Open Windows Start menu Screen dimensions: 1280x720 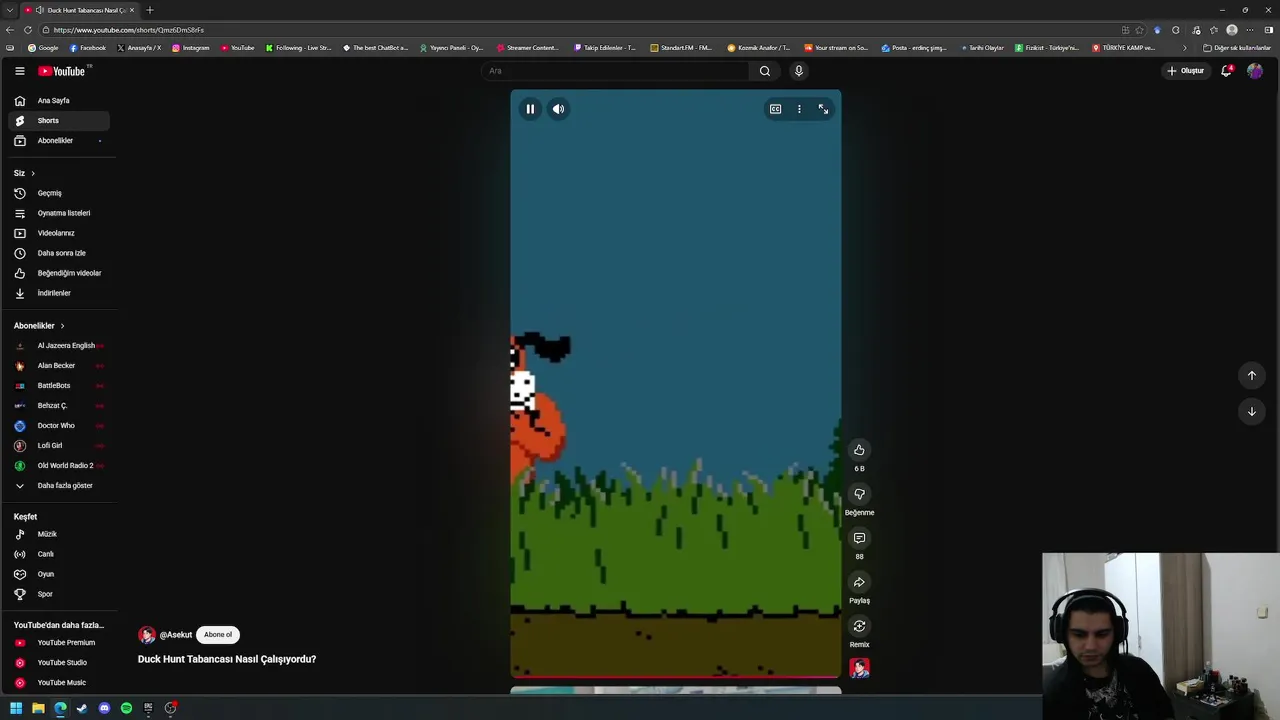click(15, 708)
